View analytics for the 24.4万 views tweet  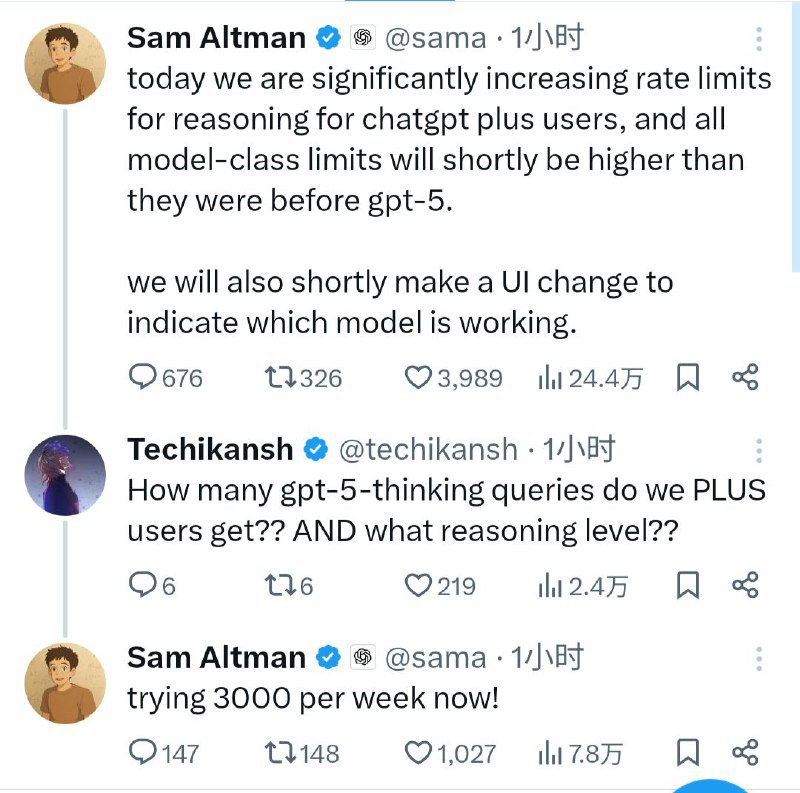click(x=550, y=378)
